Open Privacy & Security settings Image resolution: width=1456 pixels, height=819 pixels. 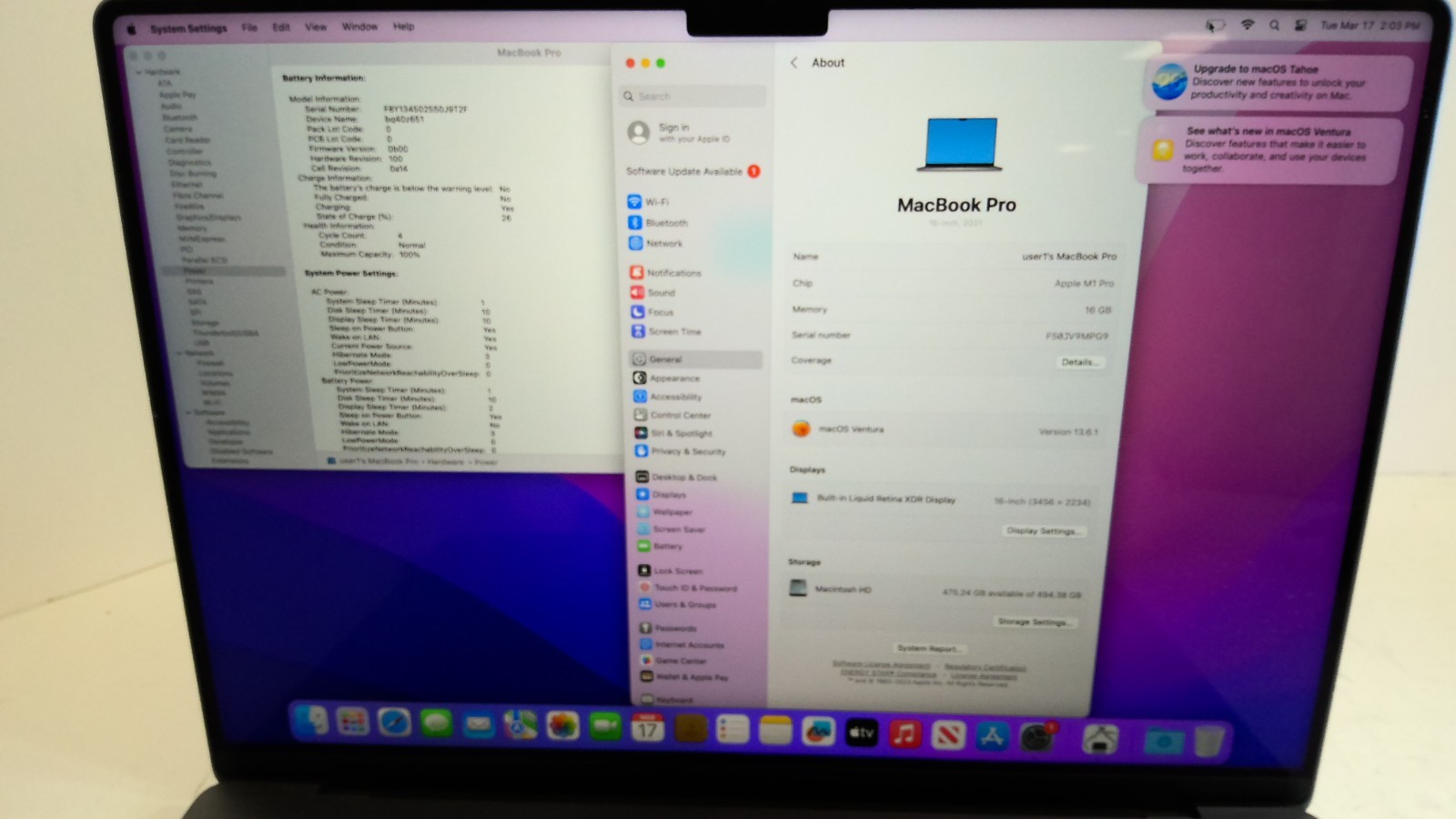[680, 451]
